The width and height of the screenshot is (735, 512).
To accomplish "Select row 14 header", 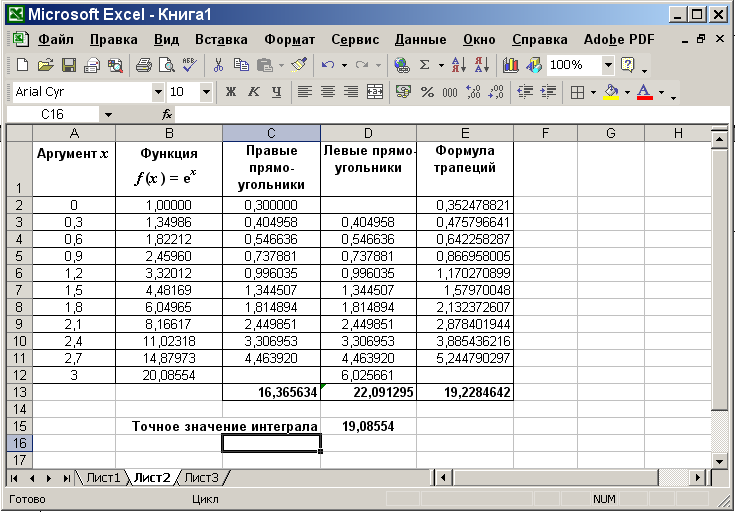I will tap(19, 409).
